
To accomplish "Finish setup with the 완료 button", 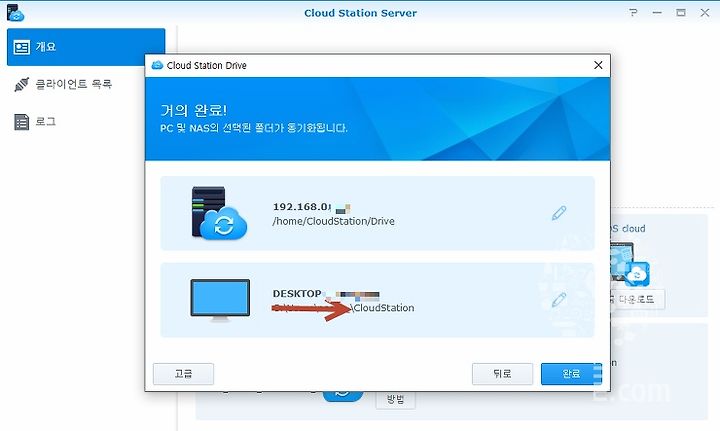I will point(571,374).
